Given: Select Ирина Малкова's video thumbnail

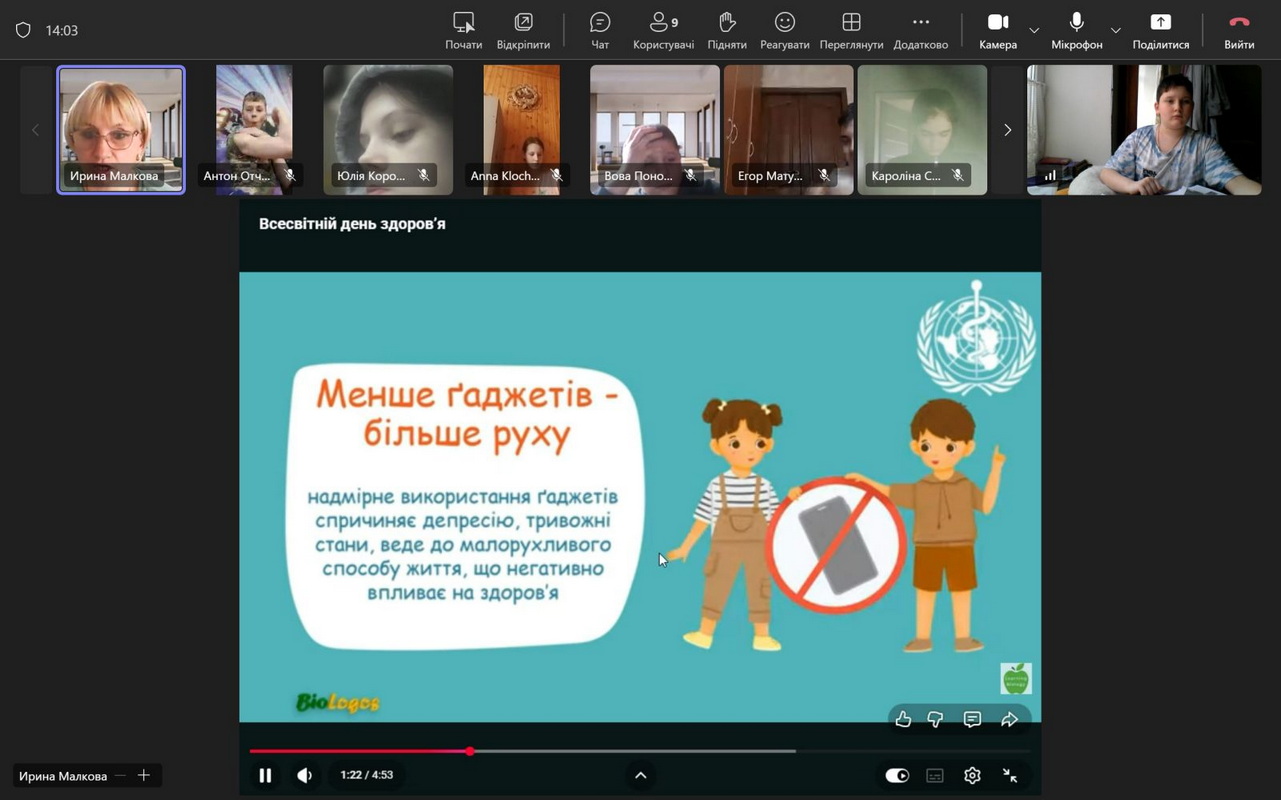Looking at the screenshot, I should click(121, 130).
